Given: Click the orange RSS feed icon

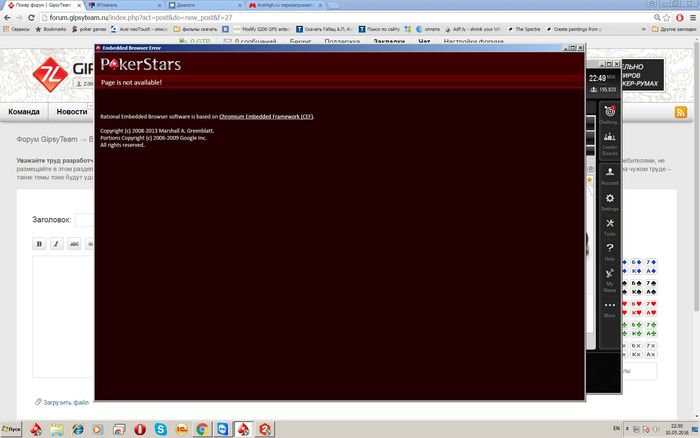Looking at the screenshot, I should tap(681, 112).
